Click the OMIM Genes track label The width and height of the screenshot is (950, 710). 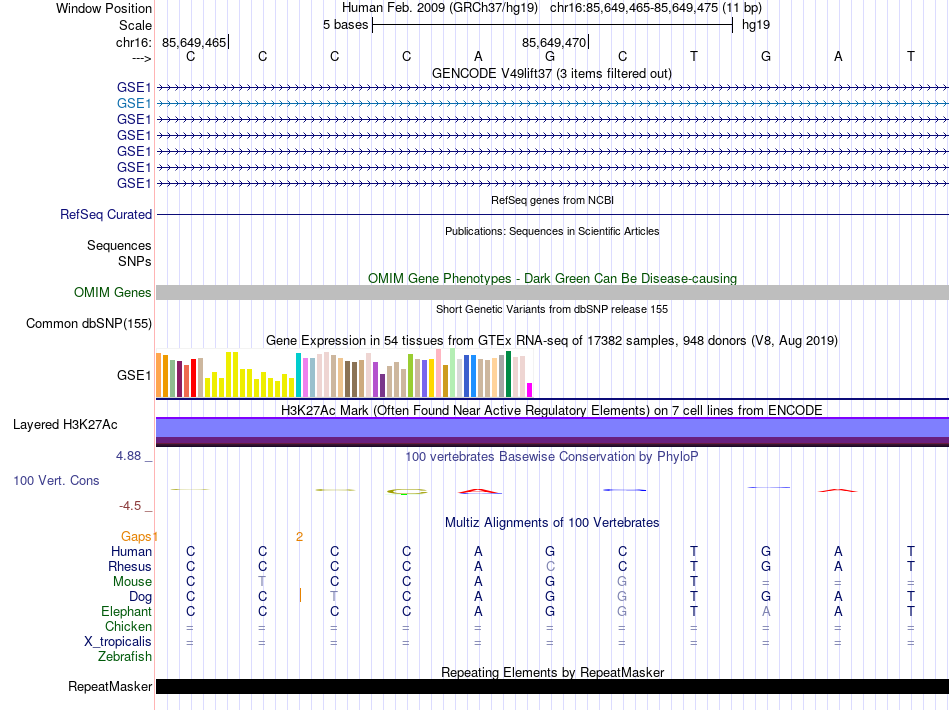coord(113,293)
